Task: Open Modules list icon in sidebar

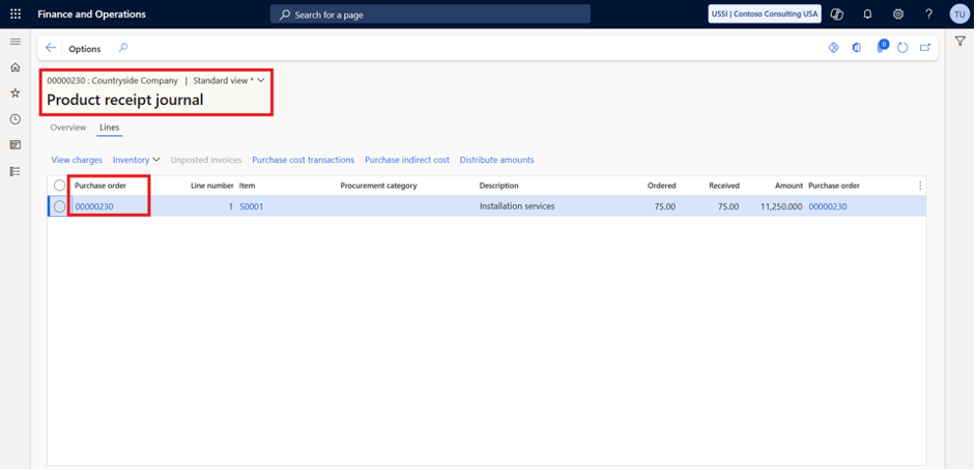Action: [x=16, y=171]
